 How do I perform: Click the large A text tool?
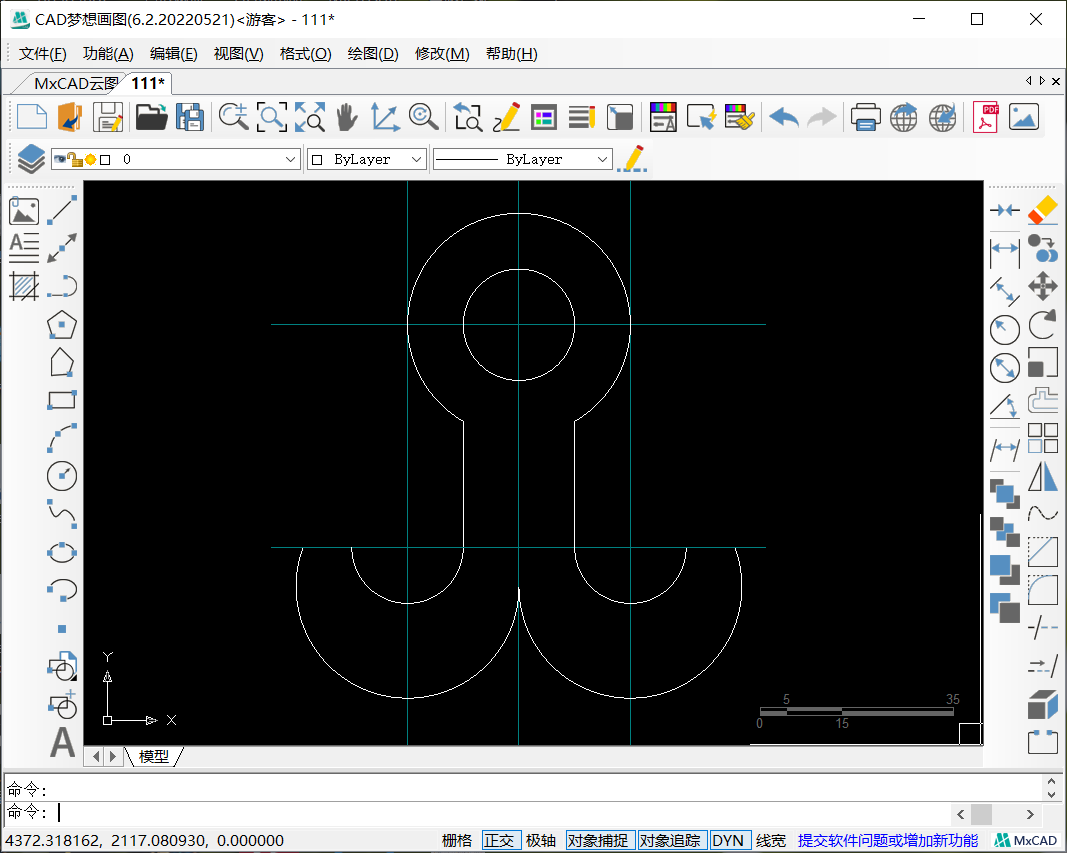(62, 742)
